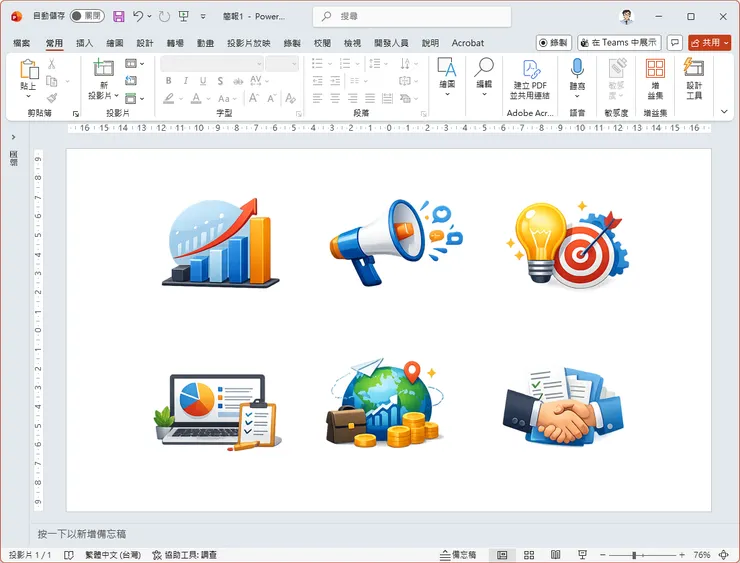Click the language 繁體中文 (台灣) indicator
This screenshot has height=563, width=740.
click(113, 555)
